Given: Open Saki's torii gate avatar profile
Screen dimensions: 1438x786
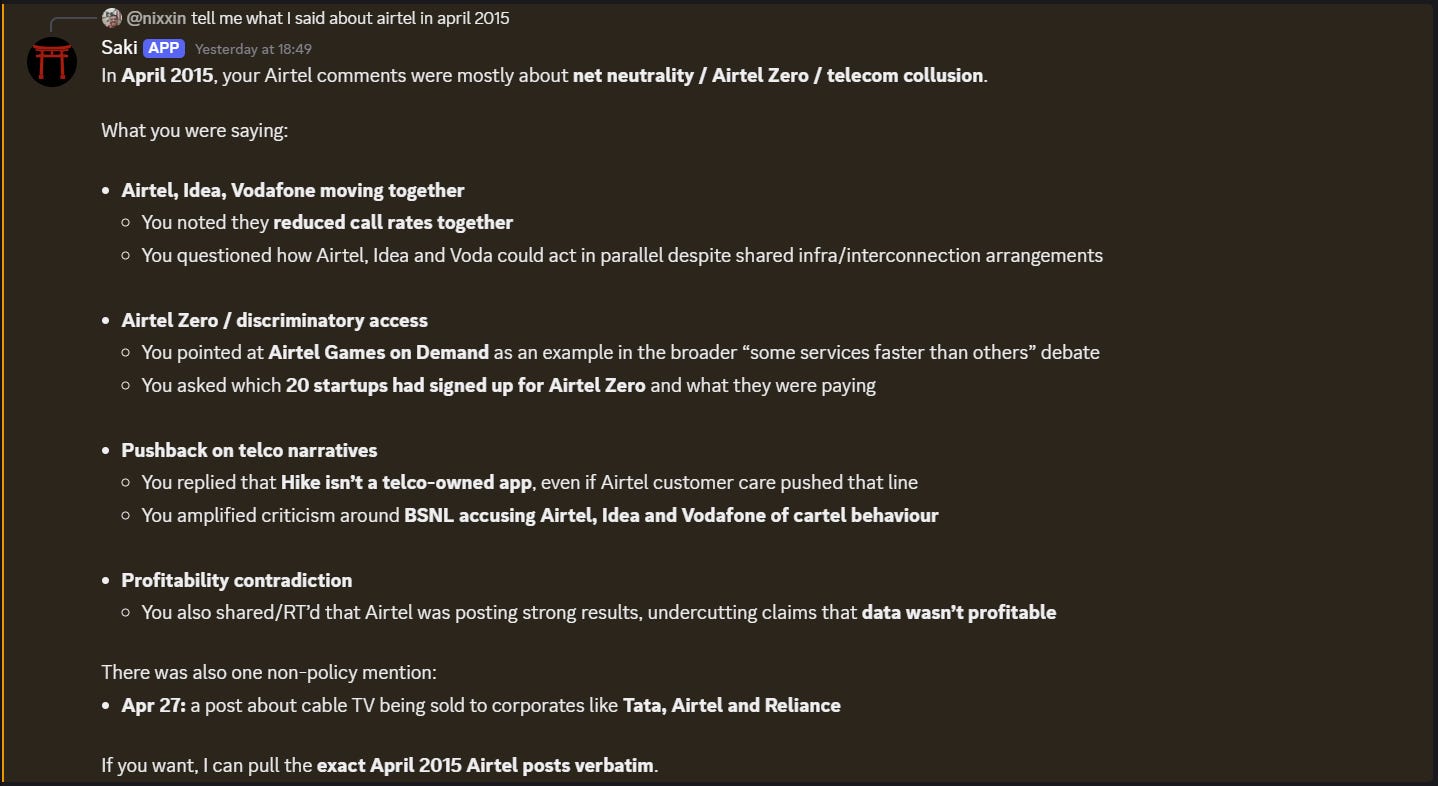Looking at the screenshot, I should tap(52, 62).
